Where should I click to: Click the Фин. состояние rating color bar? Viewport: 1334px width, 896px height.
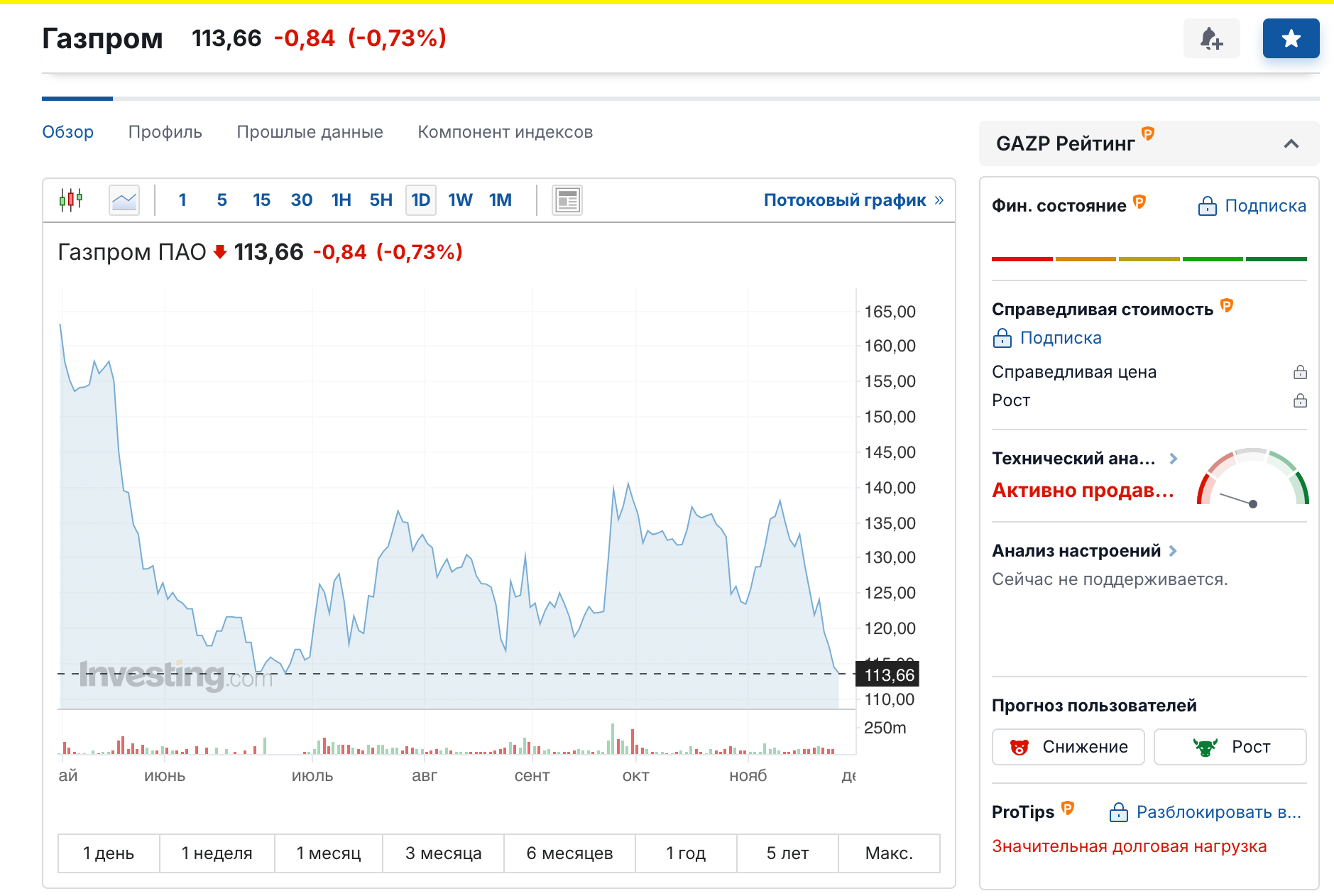click(x=1149, y=259)
